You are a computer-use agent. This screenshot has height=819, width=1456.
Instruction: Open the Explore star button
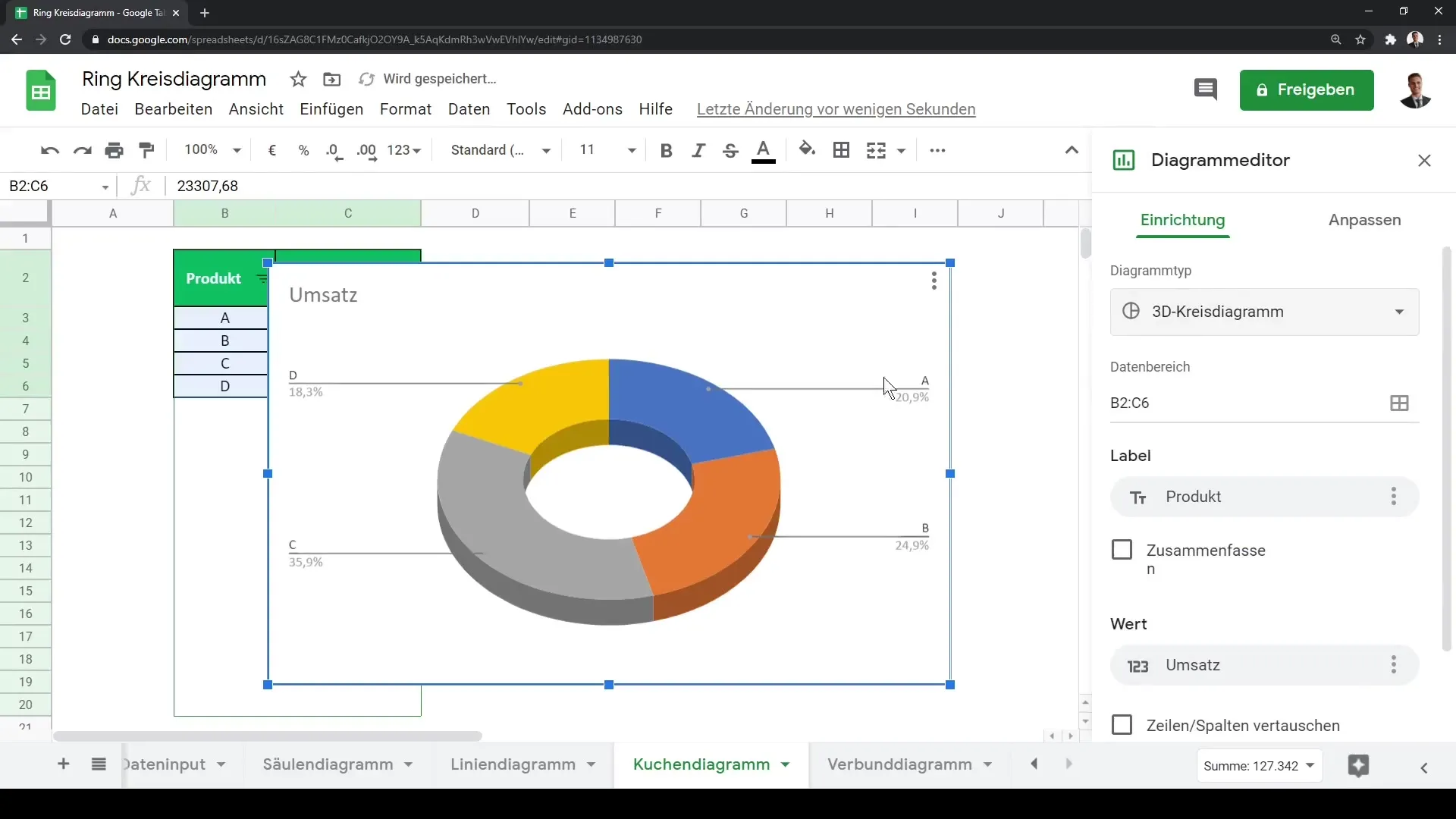pos(1358,766)
